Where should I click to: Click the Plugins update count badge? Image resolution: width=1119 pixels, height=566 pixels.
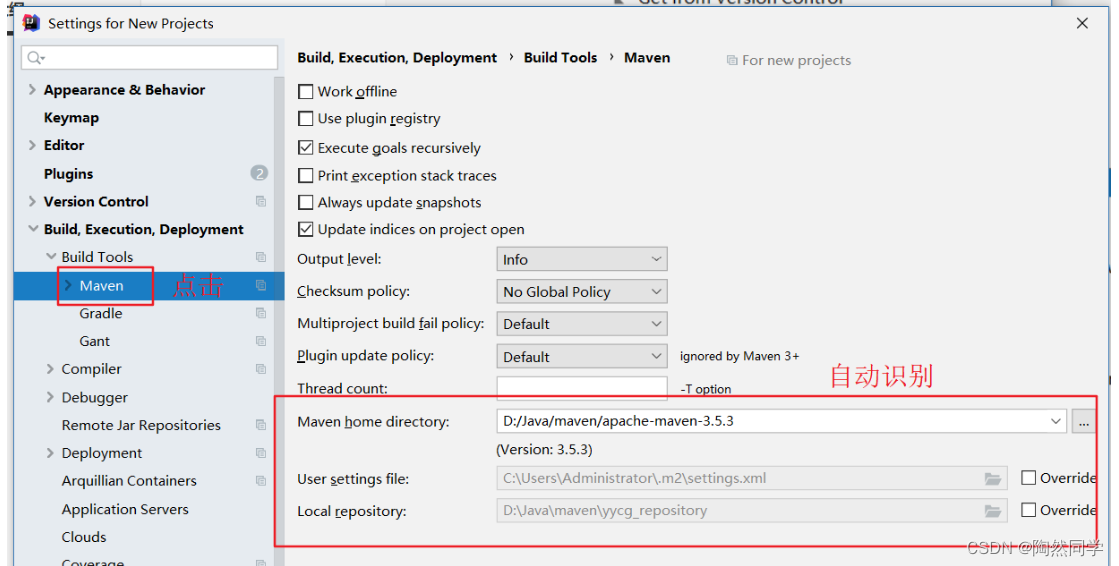click(x=259, y=173)
